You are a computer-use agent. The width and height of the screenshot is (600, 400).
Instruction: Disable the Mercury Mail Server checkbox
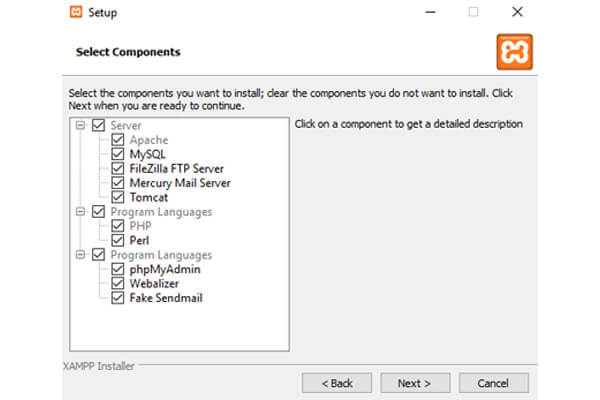point(117,183)
